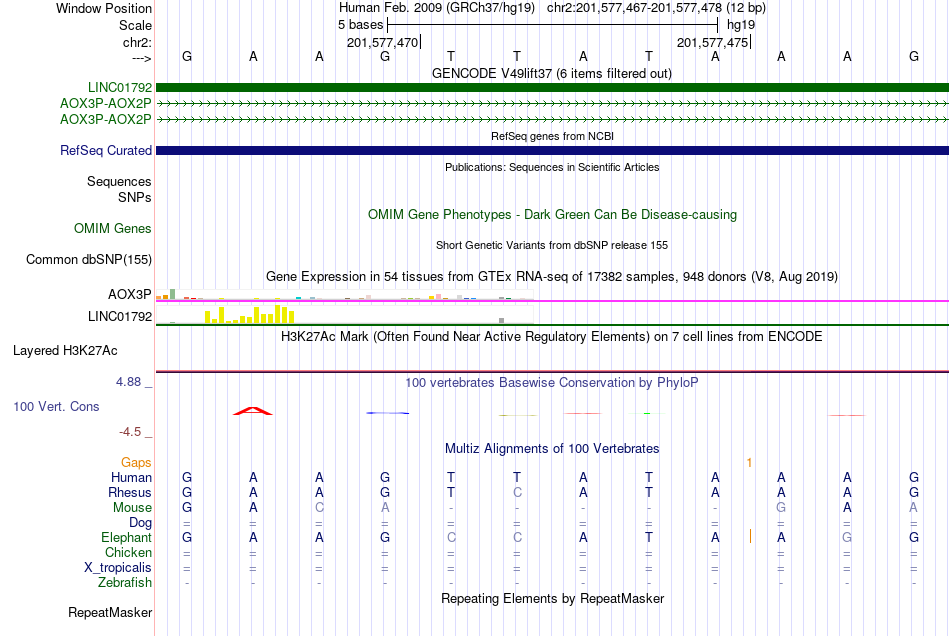Screen dimensions: 950x636
Task: Click '100 vertebrates Basewise Conservation by PhyloP' title
Action: [552, 383]
